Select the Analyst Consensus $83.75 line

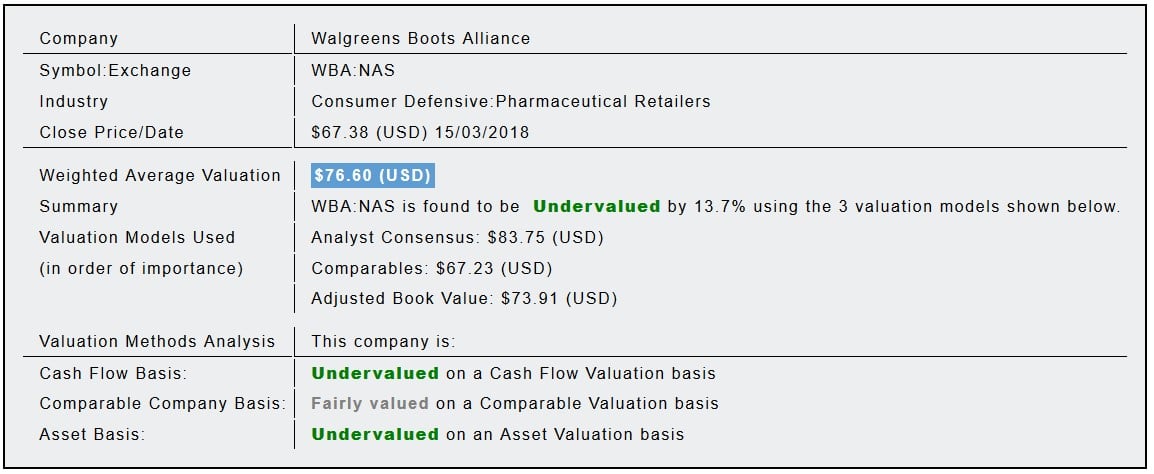457,238
